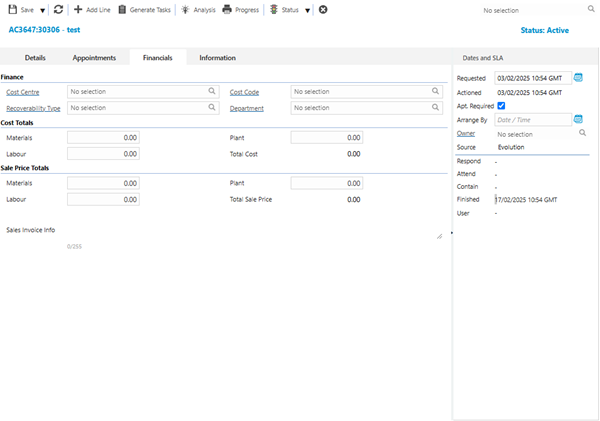Open the calendar picker for Requested date
Viewport: 600px width, 421px height.
click(x=578, y=77)
